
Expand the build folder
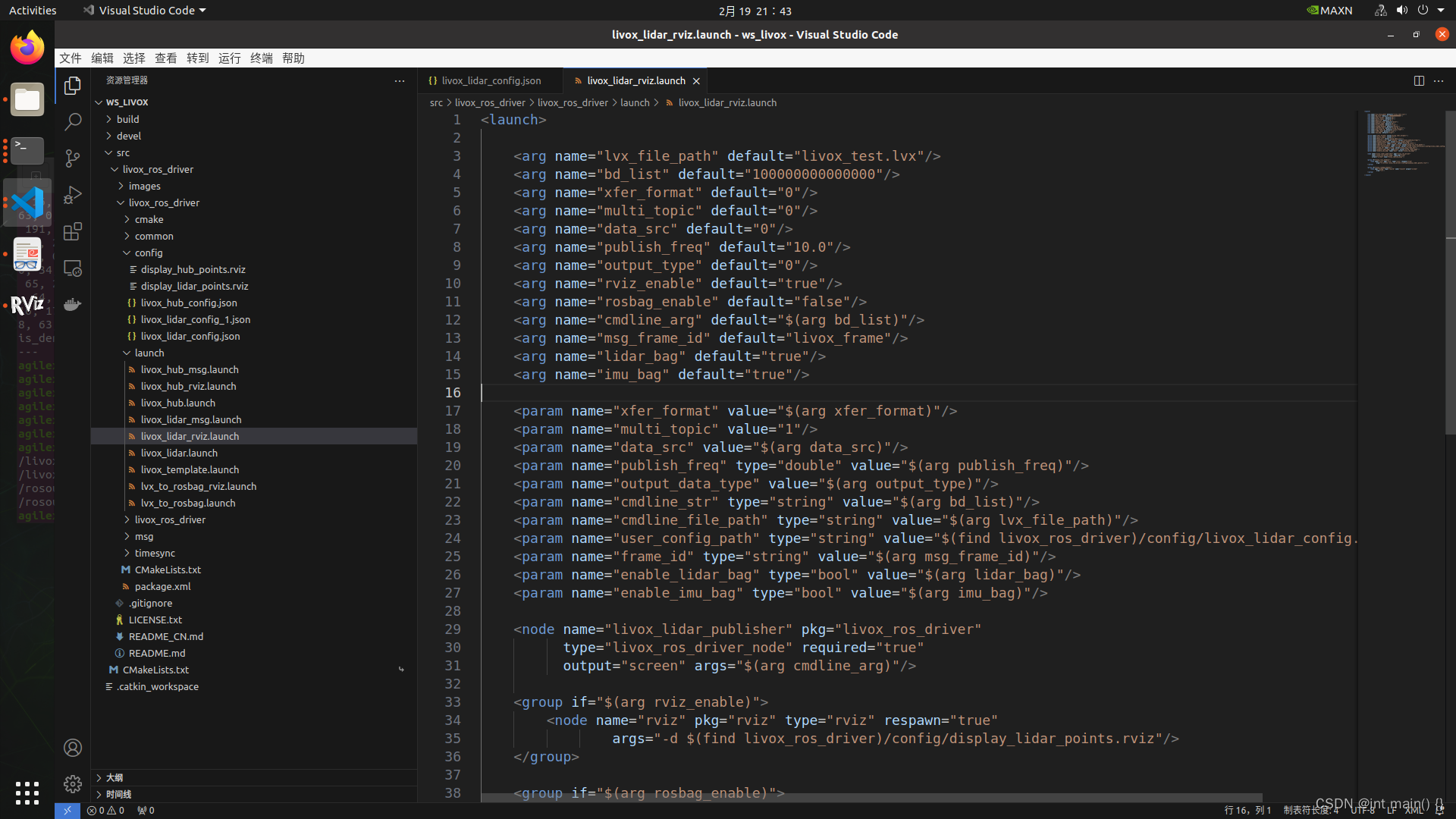pos(109,119)
